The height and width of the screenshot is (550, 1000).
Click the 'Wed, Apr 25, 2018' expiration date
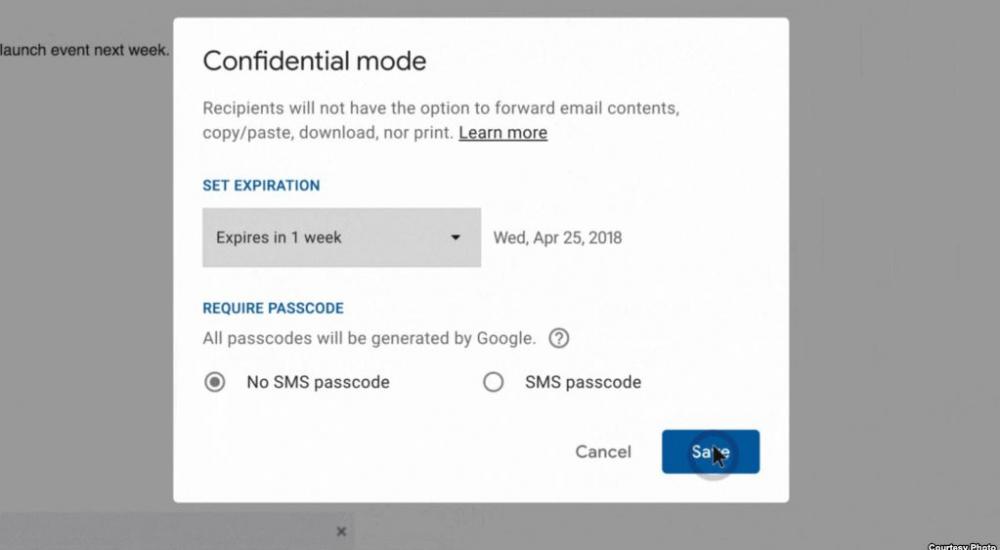(557, 238)
